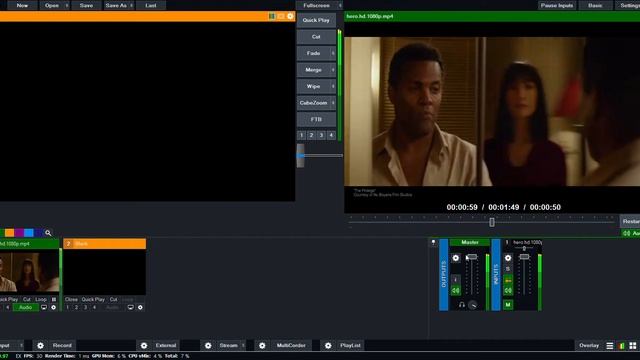Screen dimensions: 640x360
Task: Expand CubeZoom transition dropdown arrow
Action: click(x=333, y=103)
